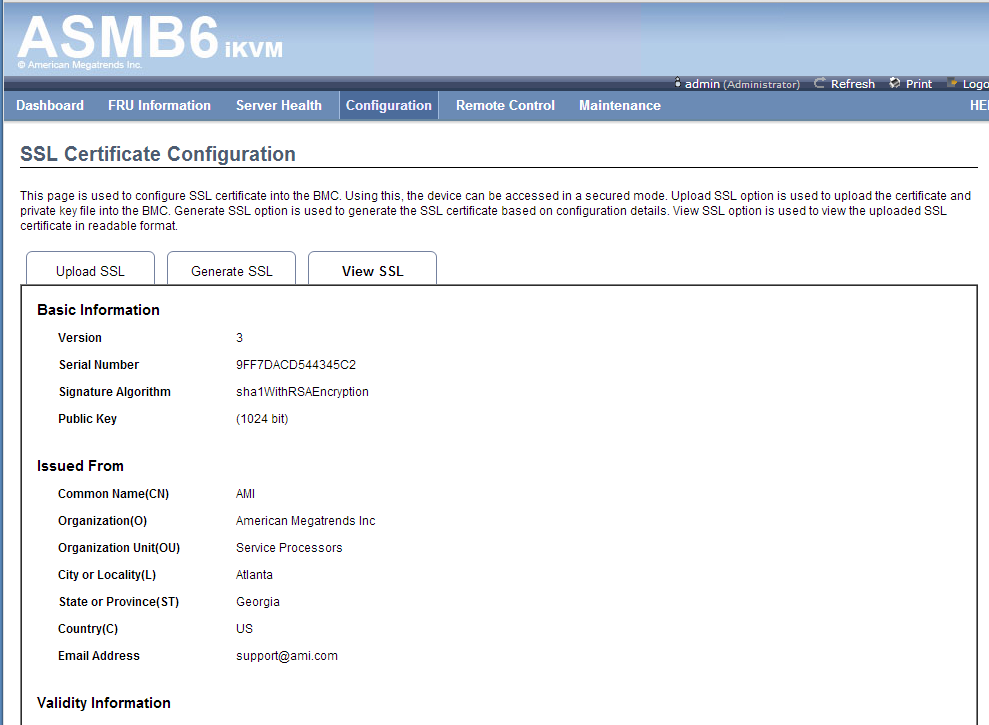Click the Version label
The height and width of the screenshot is (725, 989).
point(79,338)
